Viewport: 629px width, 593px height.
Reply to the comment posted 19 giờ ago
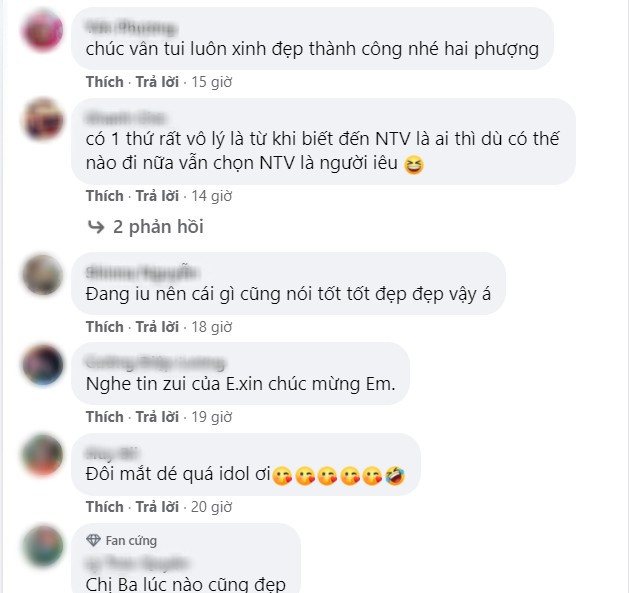tap(157, 417)
